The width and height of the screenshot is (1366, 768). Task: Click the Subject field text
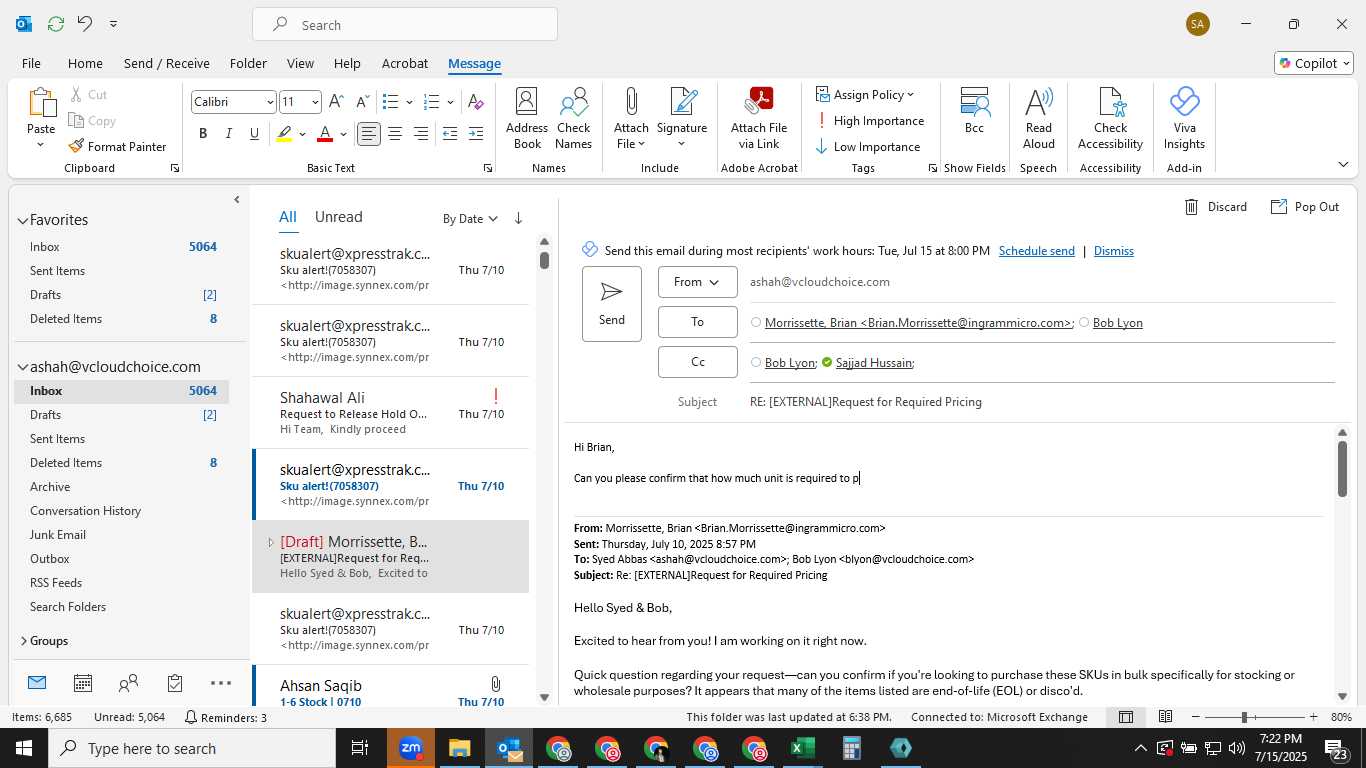tap(866, 402)
